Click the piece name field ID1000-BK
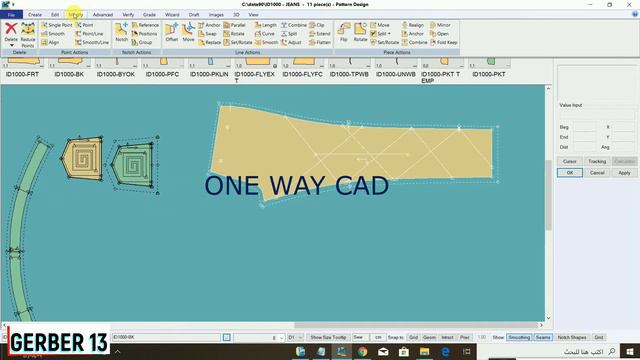Viewport: 640px width, 360px height. [x=166, y=338]
